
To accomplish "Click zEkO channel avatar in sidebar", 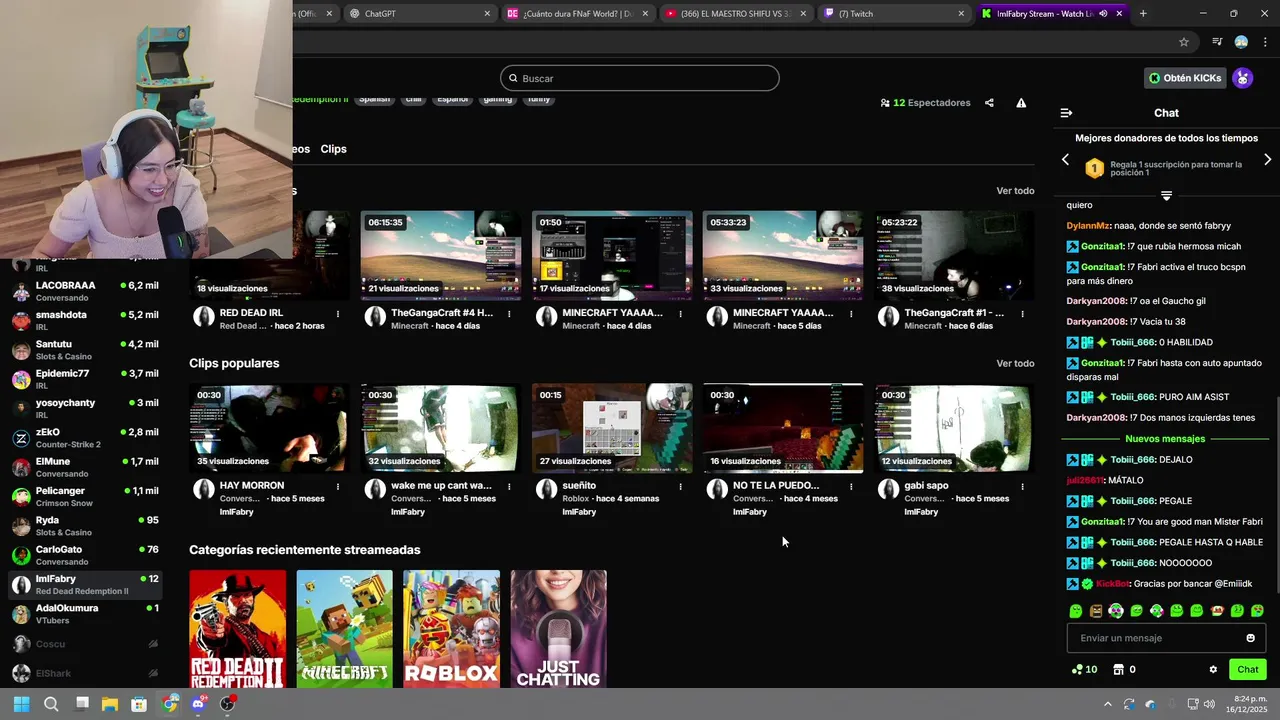I will tap(21, 438).
